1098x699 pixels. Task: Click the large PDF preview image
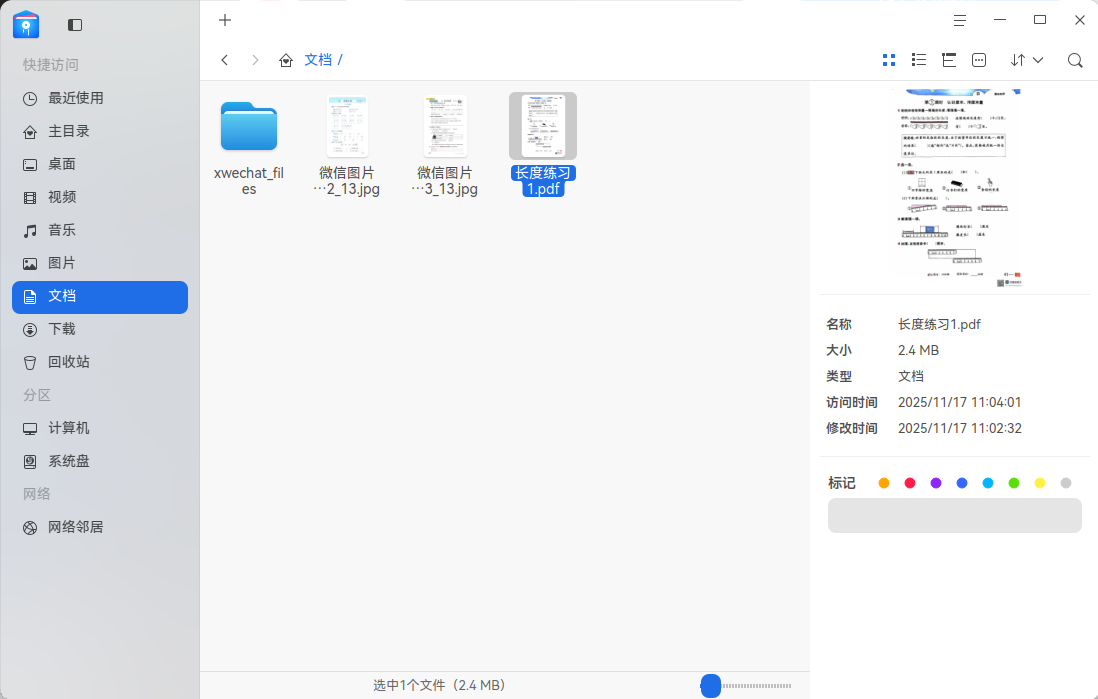point(956,188)
